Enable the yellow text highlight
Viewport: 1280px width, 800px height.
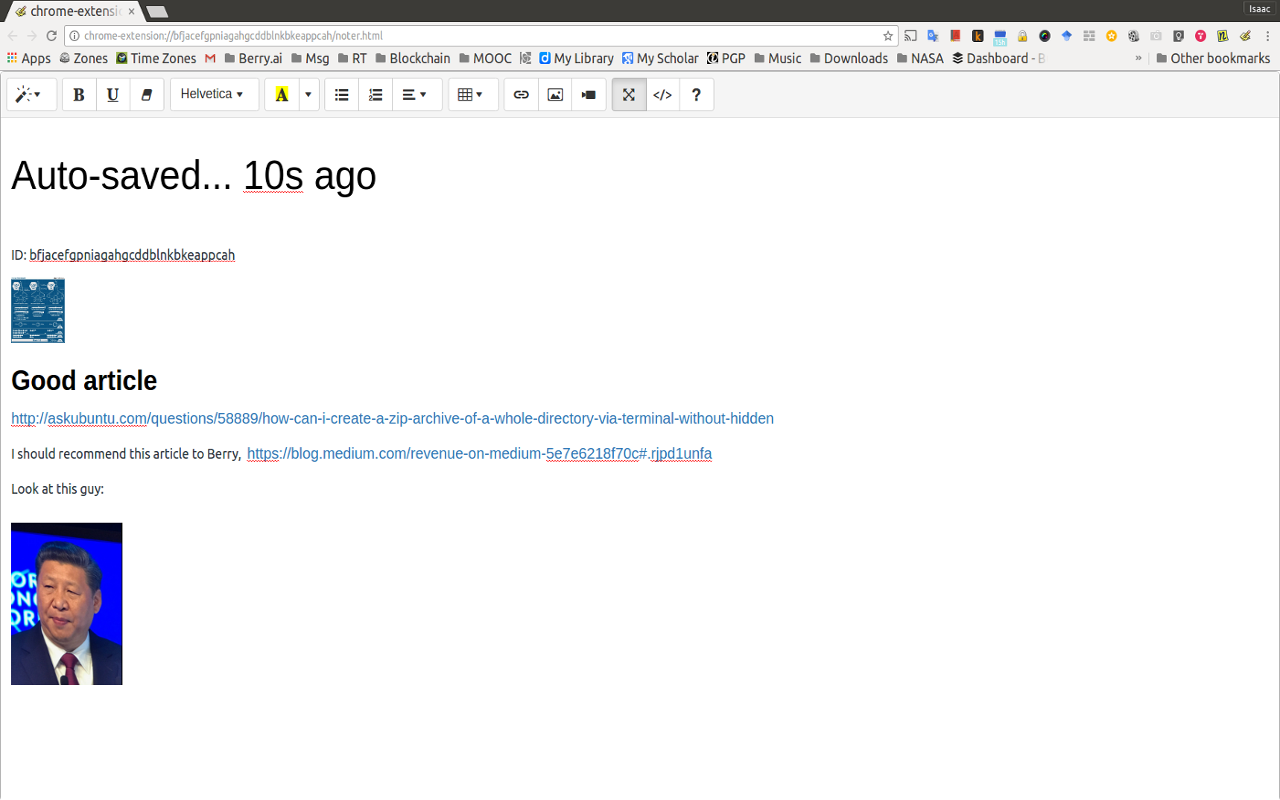click(x=281, y=94)
